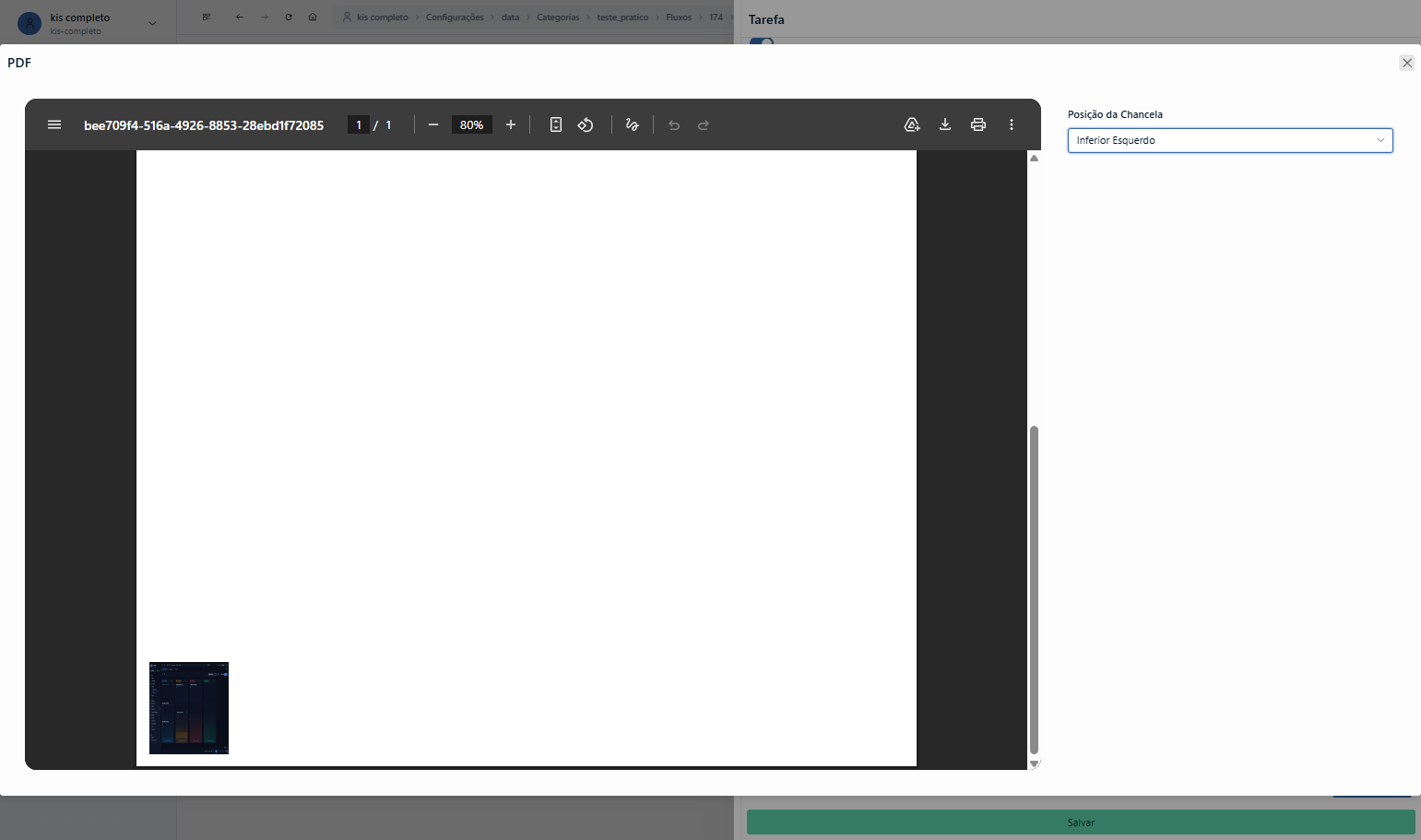Click the data breadcrumb
This screenshot has width=1421, height=840.
click(x=510, y=18)
